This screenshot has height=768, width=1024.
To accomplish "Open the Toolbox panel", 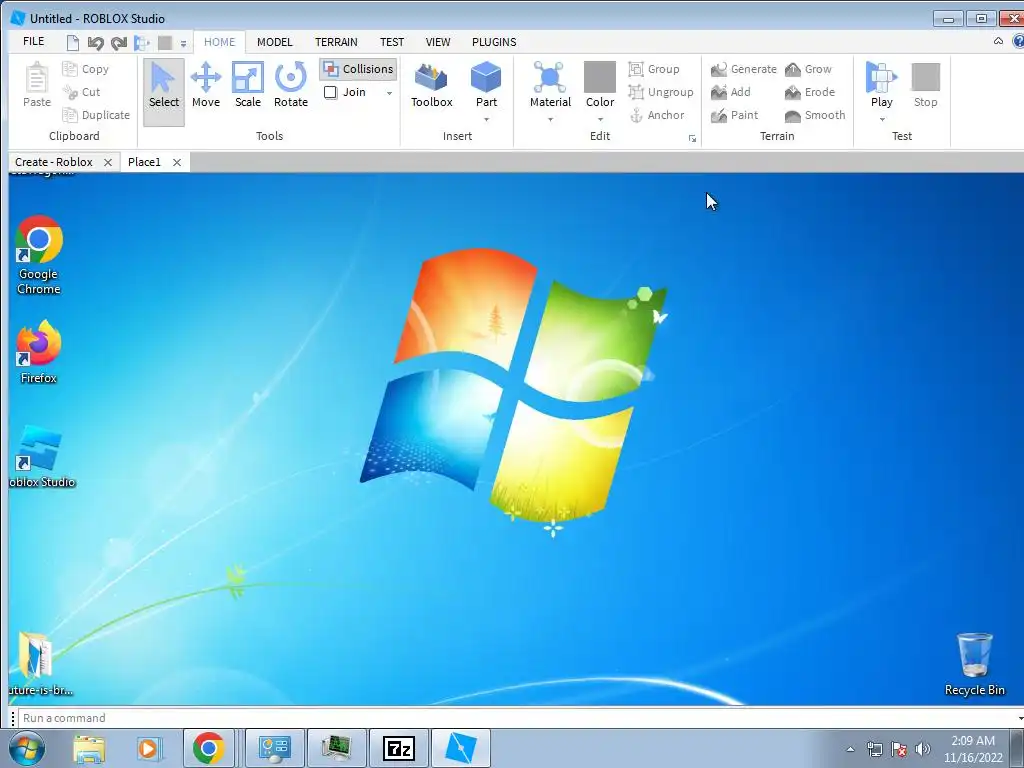I will pos(432,85).
